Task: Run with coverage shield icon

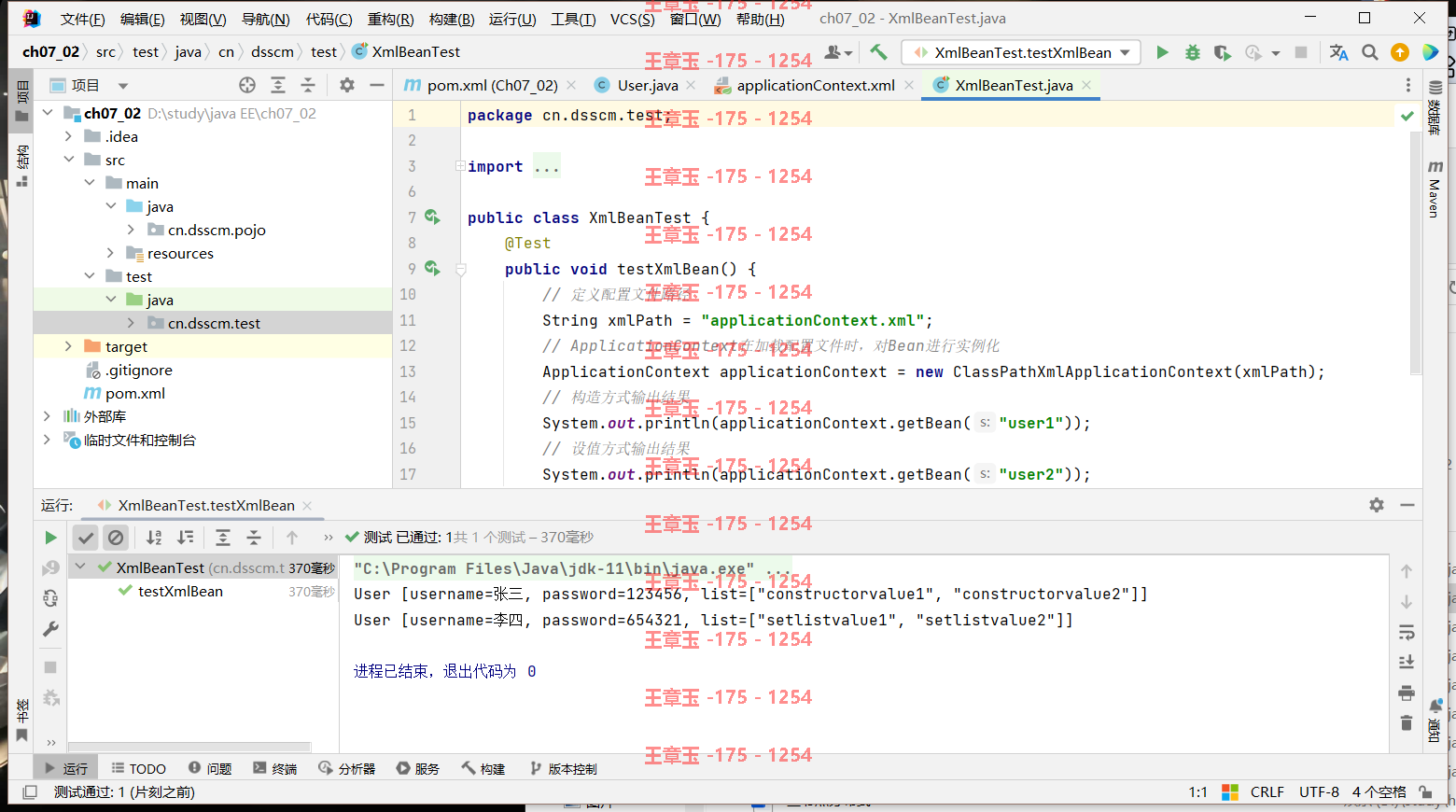Action: (x=1222, y=52)
